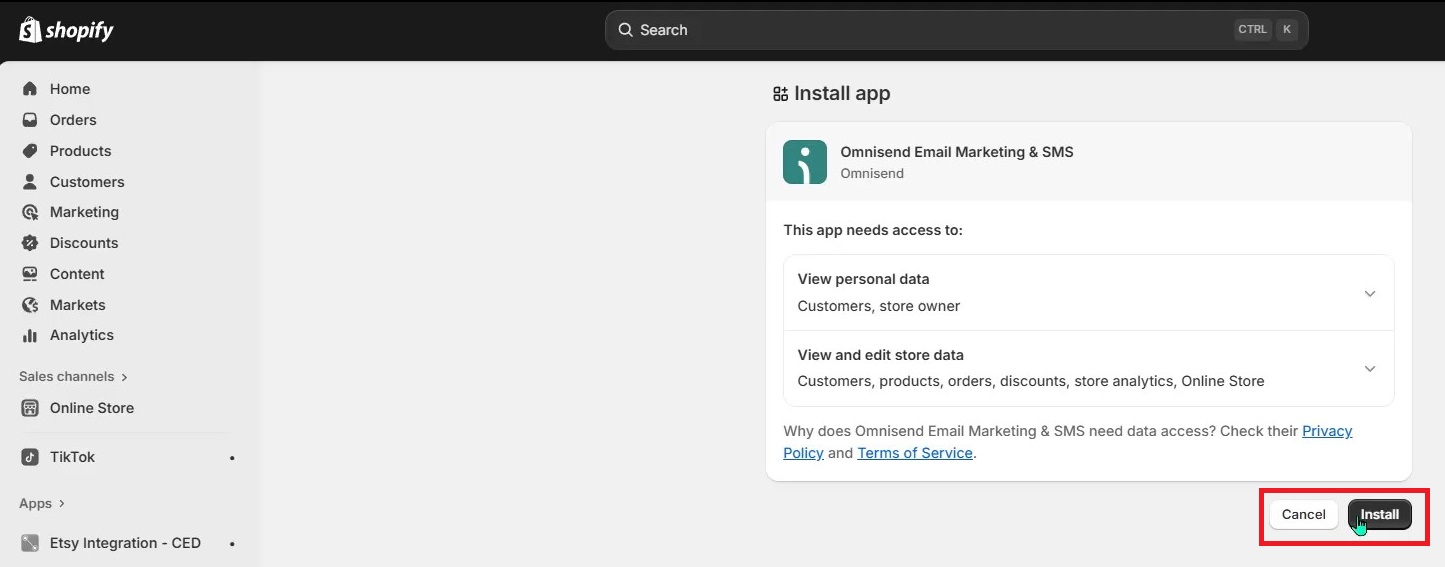
Task: Click the Products tag icon
Action: pyautogui.click(x=30, y=151)
